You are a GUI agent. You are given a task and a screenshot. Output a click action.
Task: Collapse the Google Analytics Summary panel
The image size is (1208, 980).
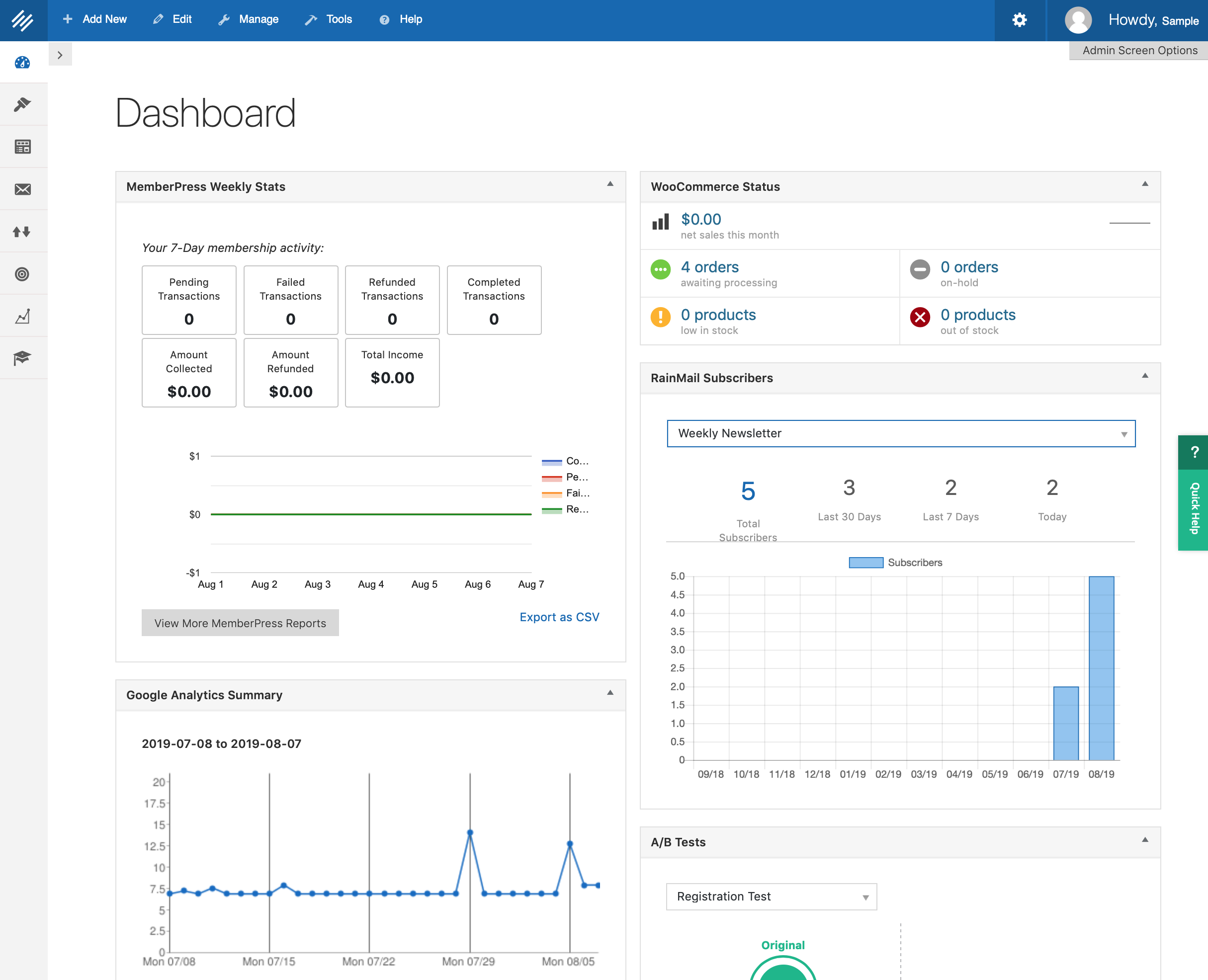tap(610, 693)
